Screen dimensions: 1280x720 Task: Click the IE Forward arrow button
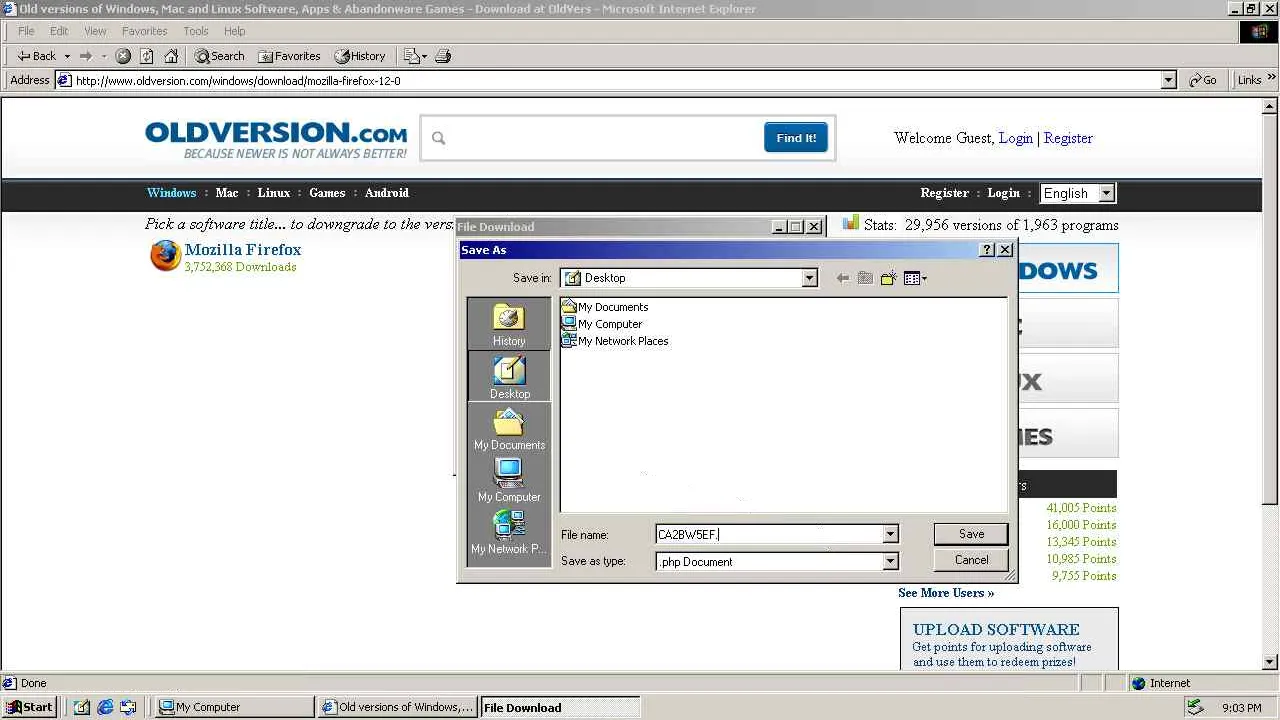tap(86, 56)
